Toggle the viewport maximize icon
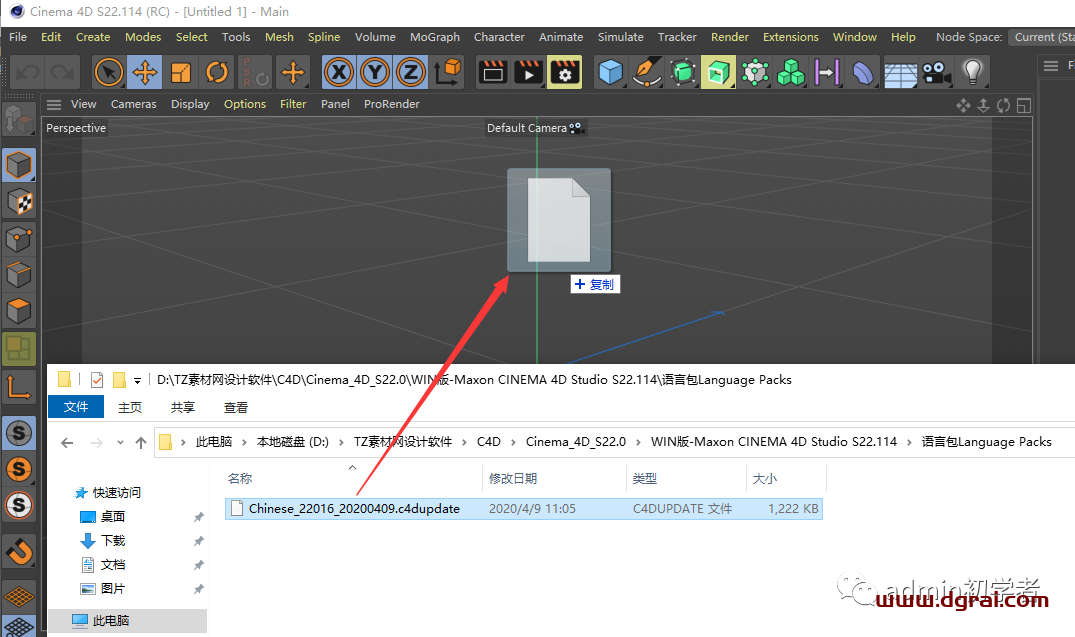The image size is (1075, 637). pyautogui.click(x=1024, y=106)
